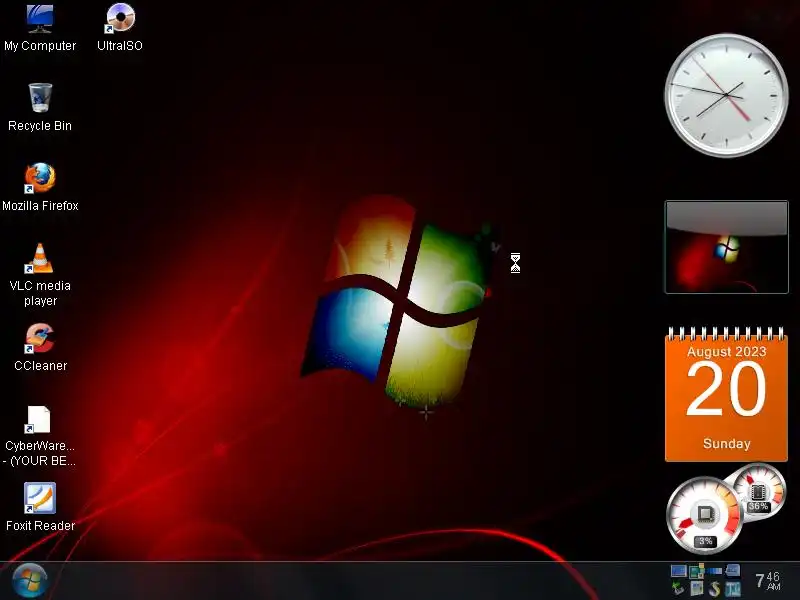
Task: Click the analog clock gadget
Action: [727, 95]
